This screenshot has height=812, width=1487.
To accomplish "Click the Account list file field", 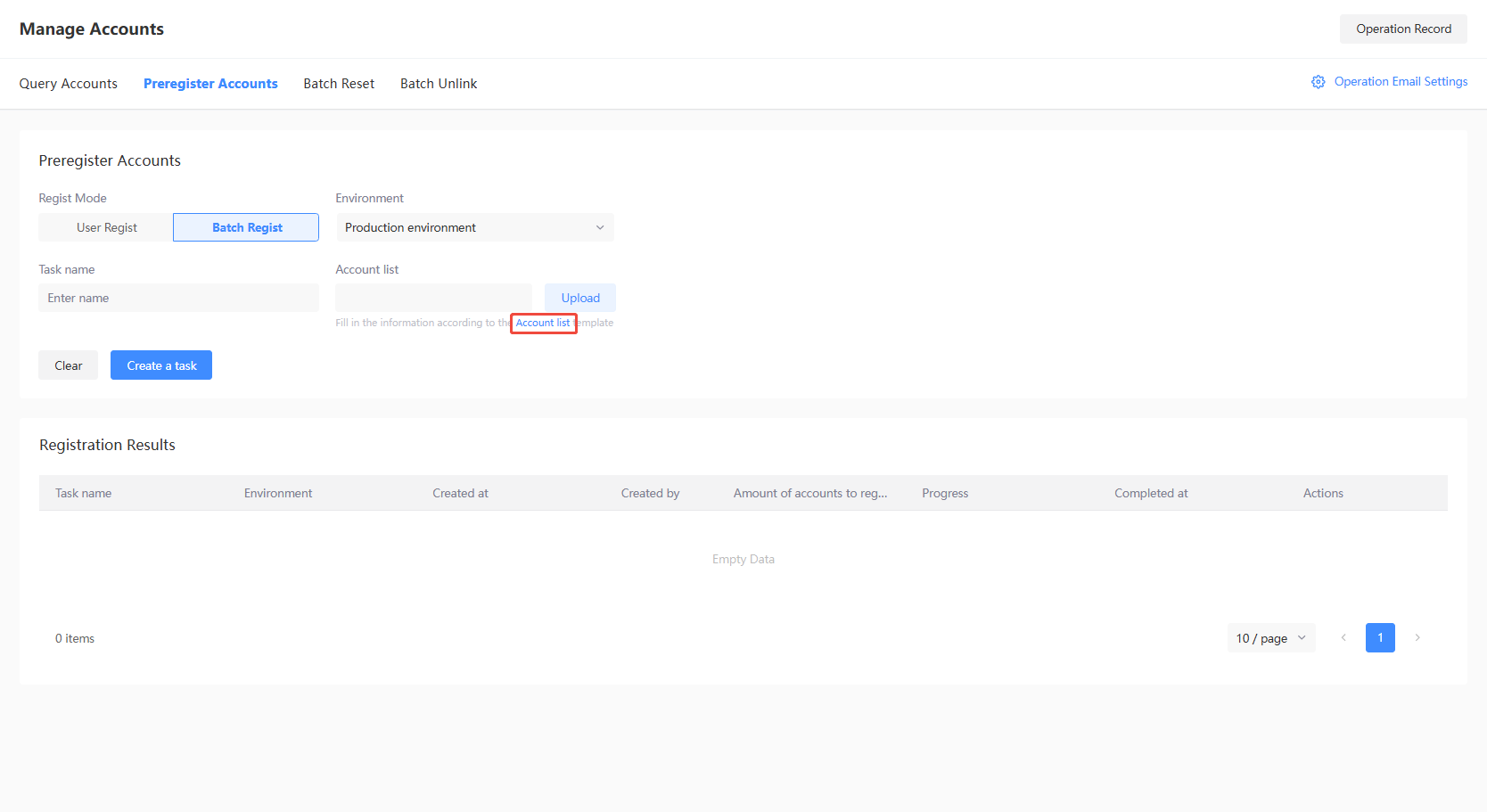I will [433, 298].
